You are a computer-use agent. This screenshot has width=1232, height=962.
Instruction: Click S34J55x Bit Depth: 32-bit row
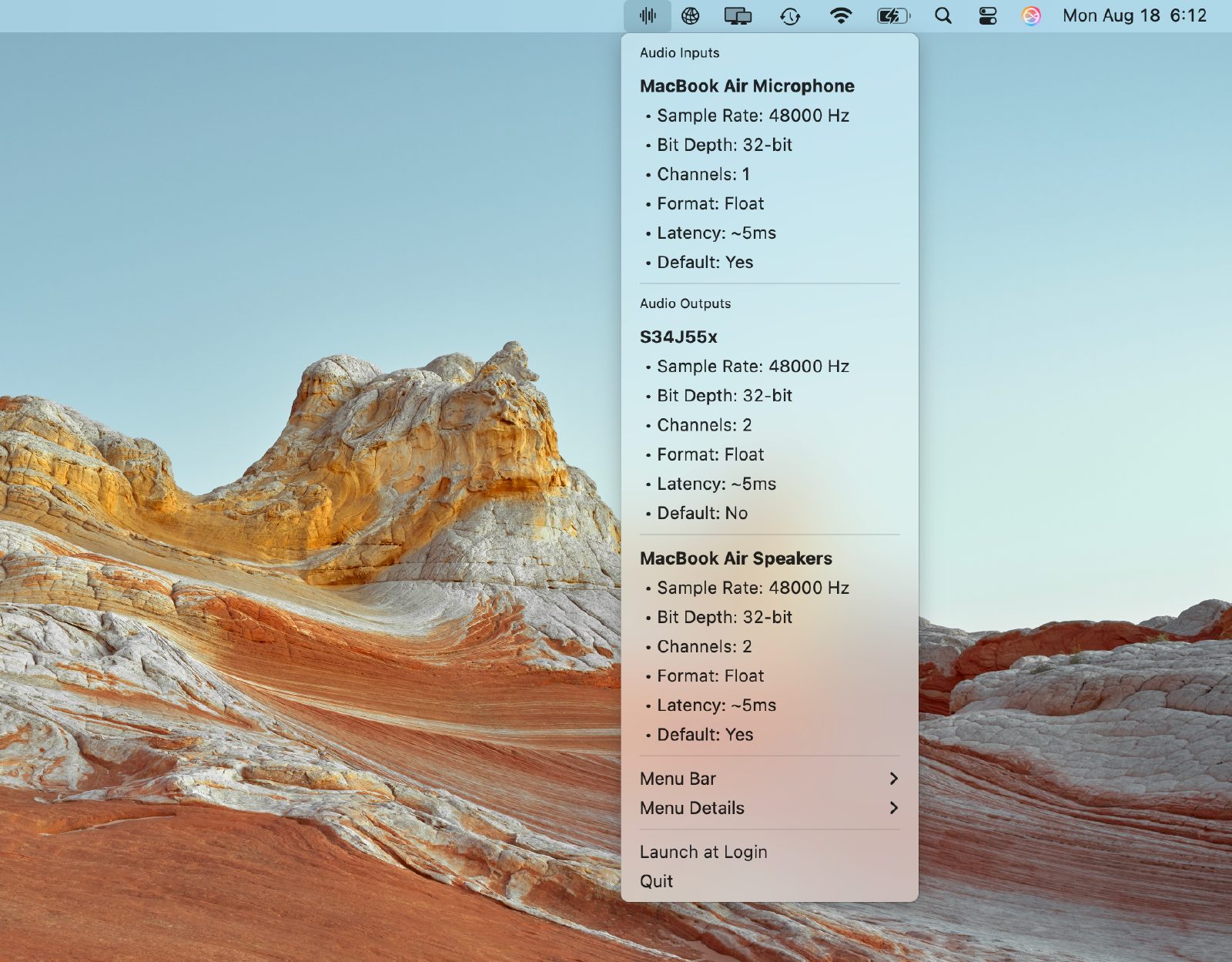click(769, 396)
